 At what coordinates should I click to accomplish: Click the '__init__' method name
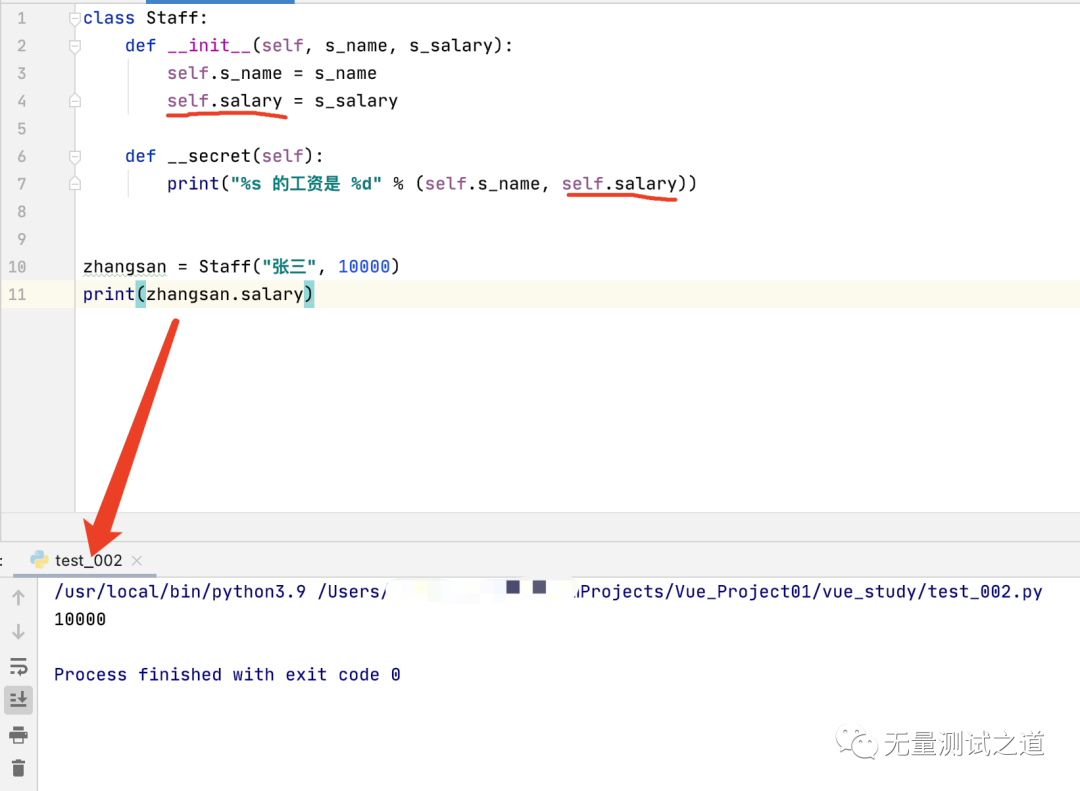coord(209,45)
